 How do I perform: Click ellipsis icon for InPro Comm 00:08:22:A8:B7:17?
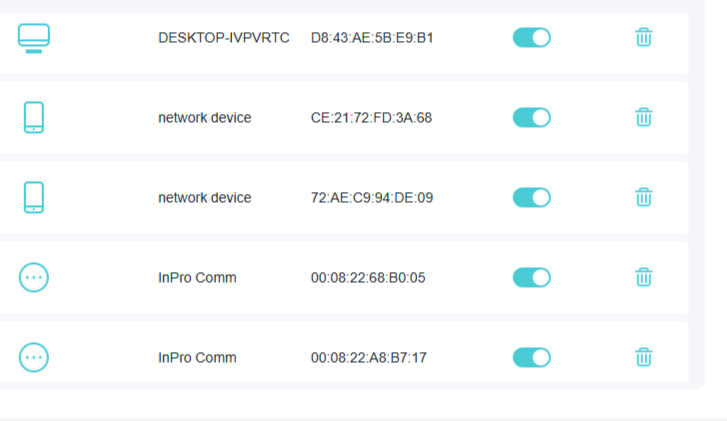point(34,357)
